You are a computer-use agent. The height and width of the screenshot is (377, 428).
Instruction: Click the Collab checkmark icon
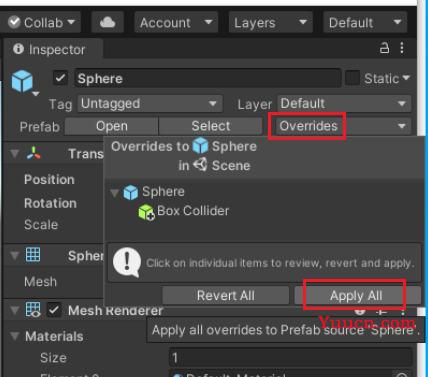coord(14,22)
